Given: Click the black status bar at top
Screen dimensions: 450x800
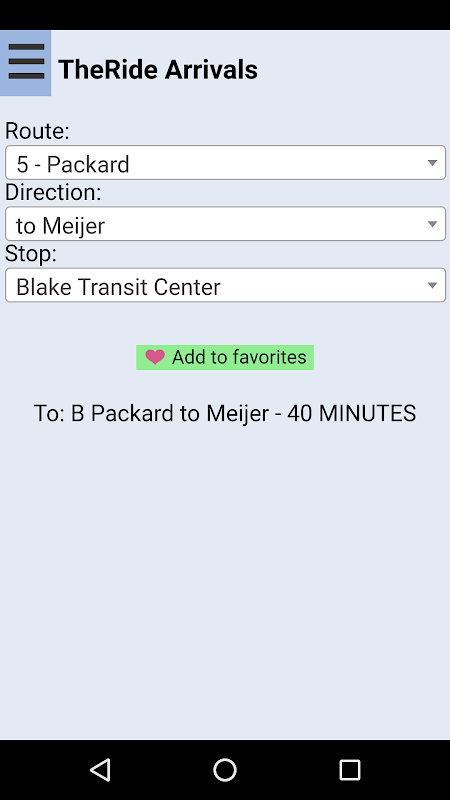Looking at the screenshot, I should pyautogui.click(x=225, y=15).
